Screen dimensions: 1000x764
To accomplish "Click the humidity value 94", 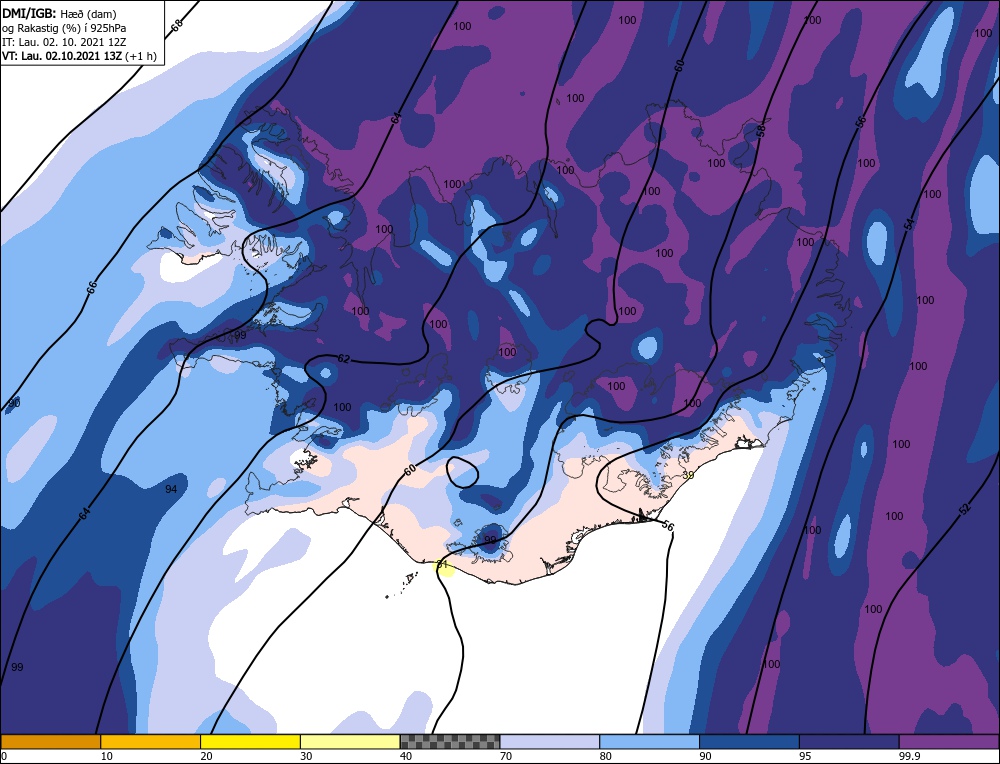I will click(x=171, y=489).
